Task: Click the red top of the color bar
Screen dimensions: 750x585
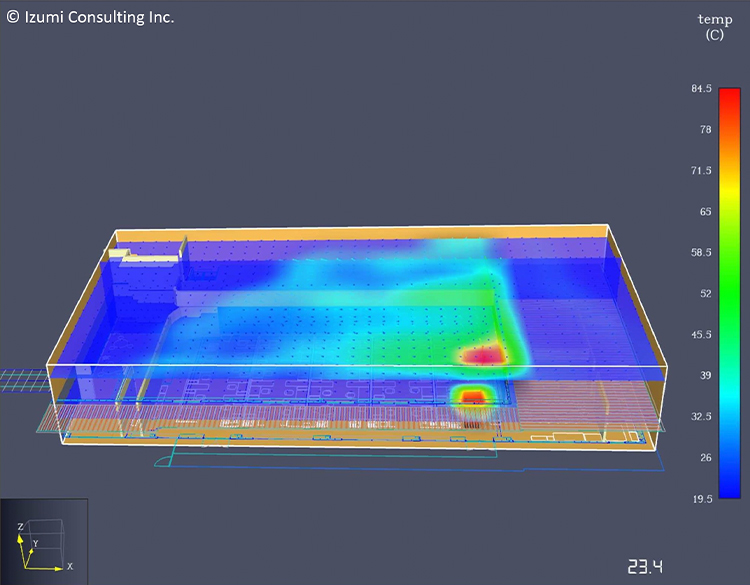Action: (x=712, y=98)
